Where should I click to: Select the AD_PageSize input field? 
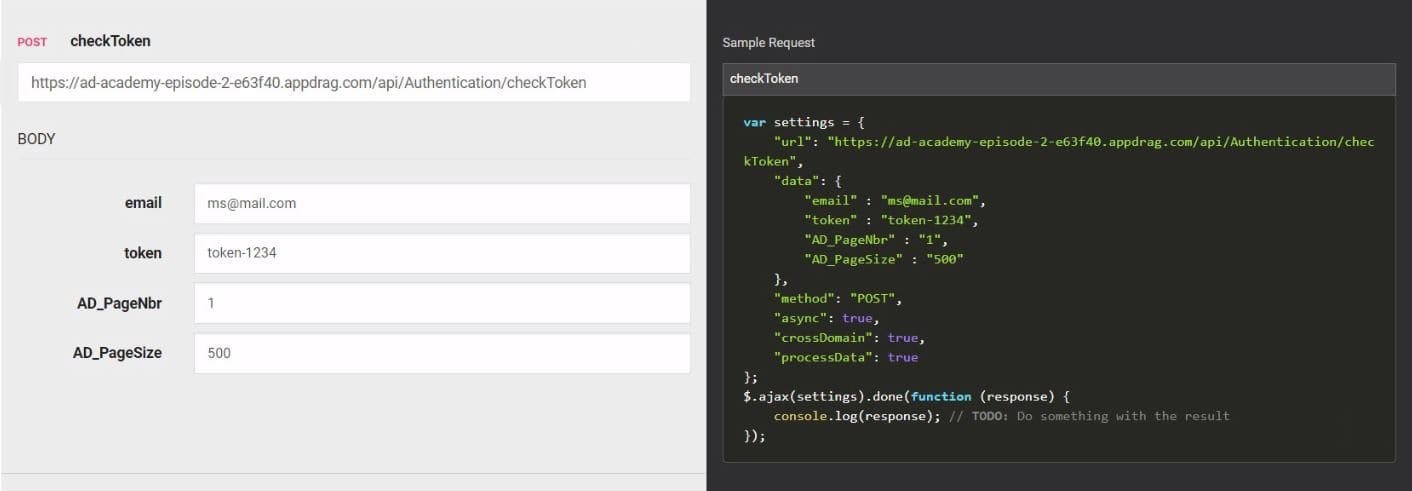point(441,353)
